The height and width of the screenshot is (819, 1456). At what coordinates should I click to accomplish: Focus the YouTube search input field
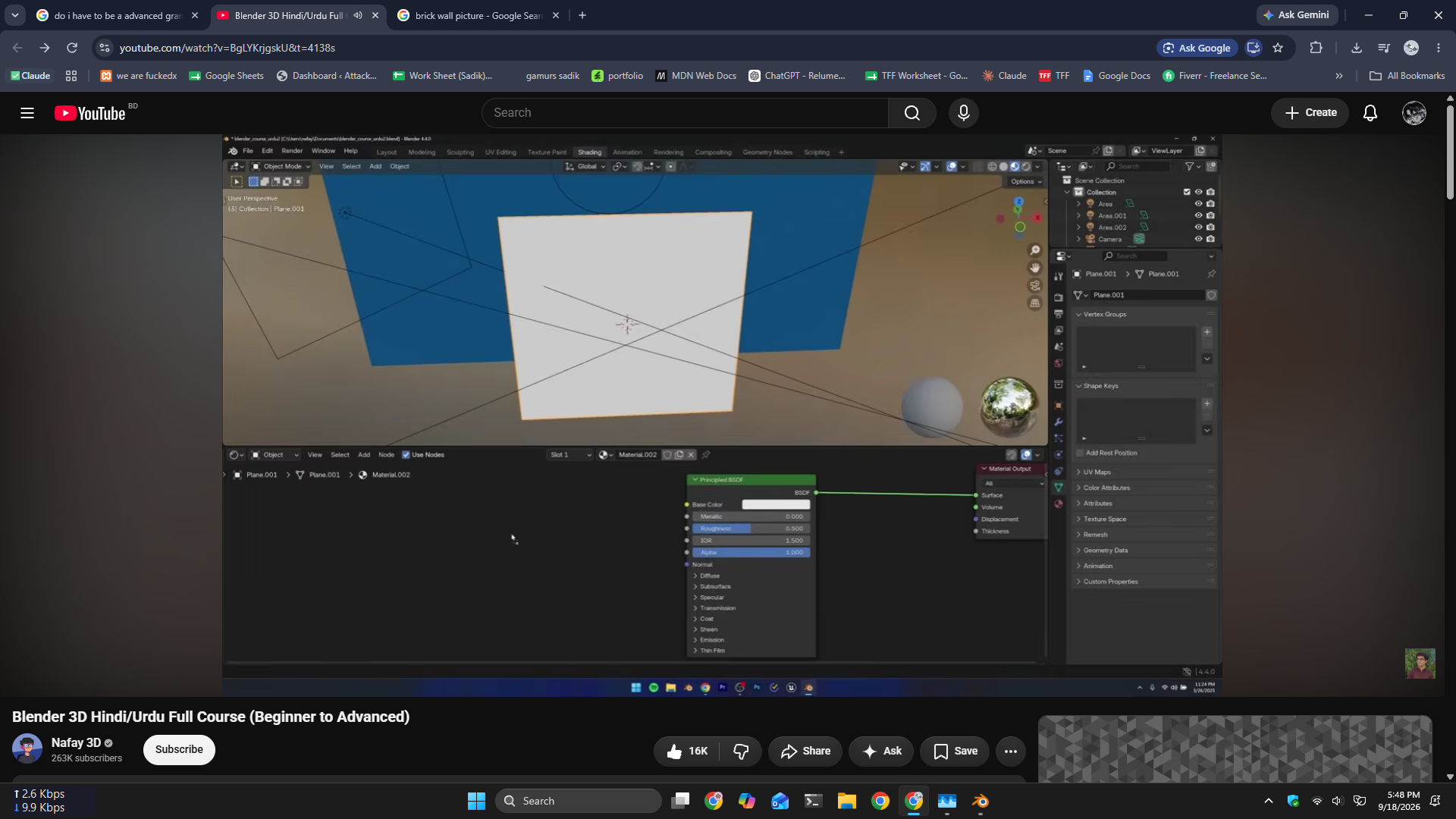pyautogui.click(x=685, y=113)
